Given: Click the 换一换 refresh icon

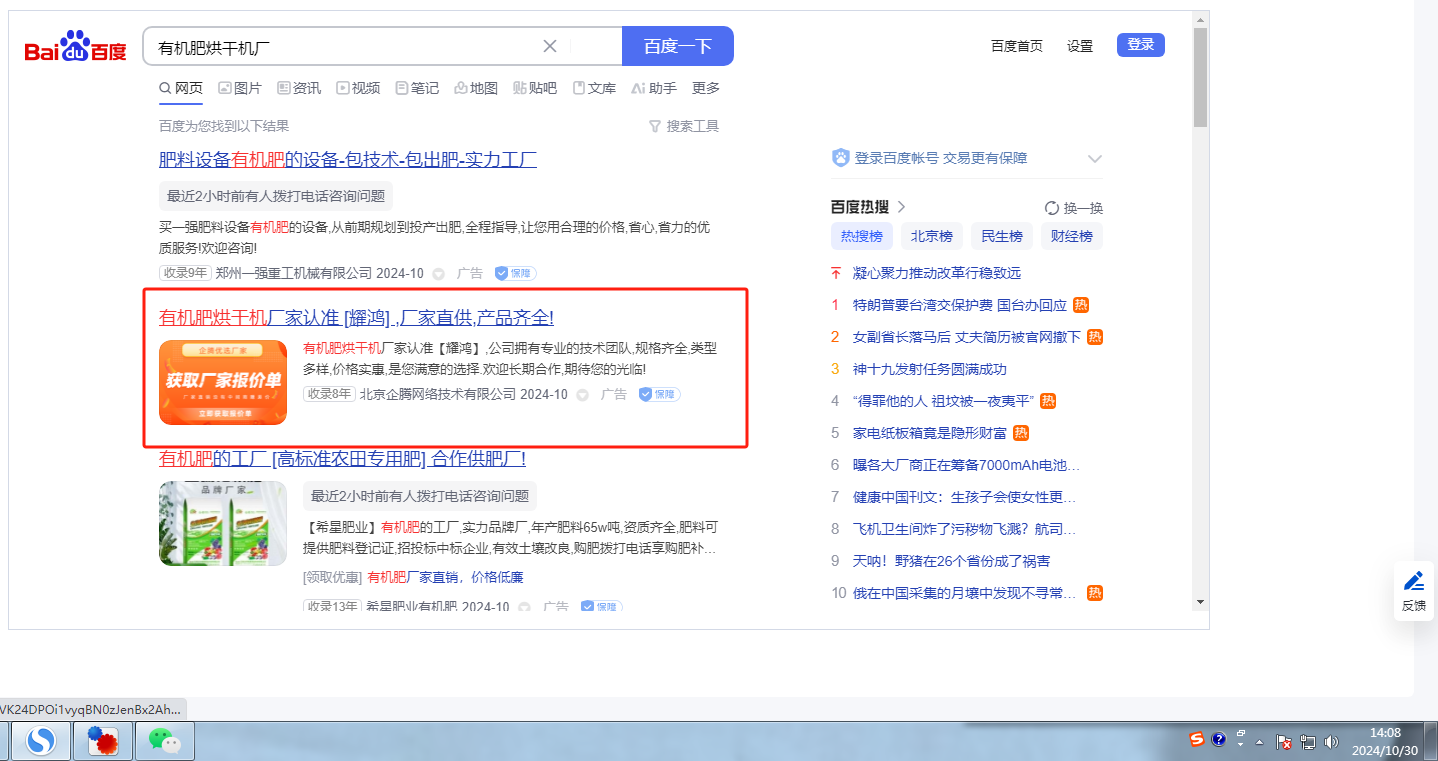Looking at the screenshot, I should [1051, 208].
